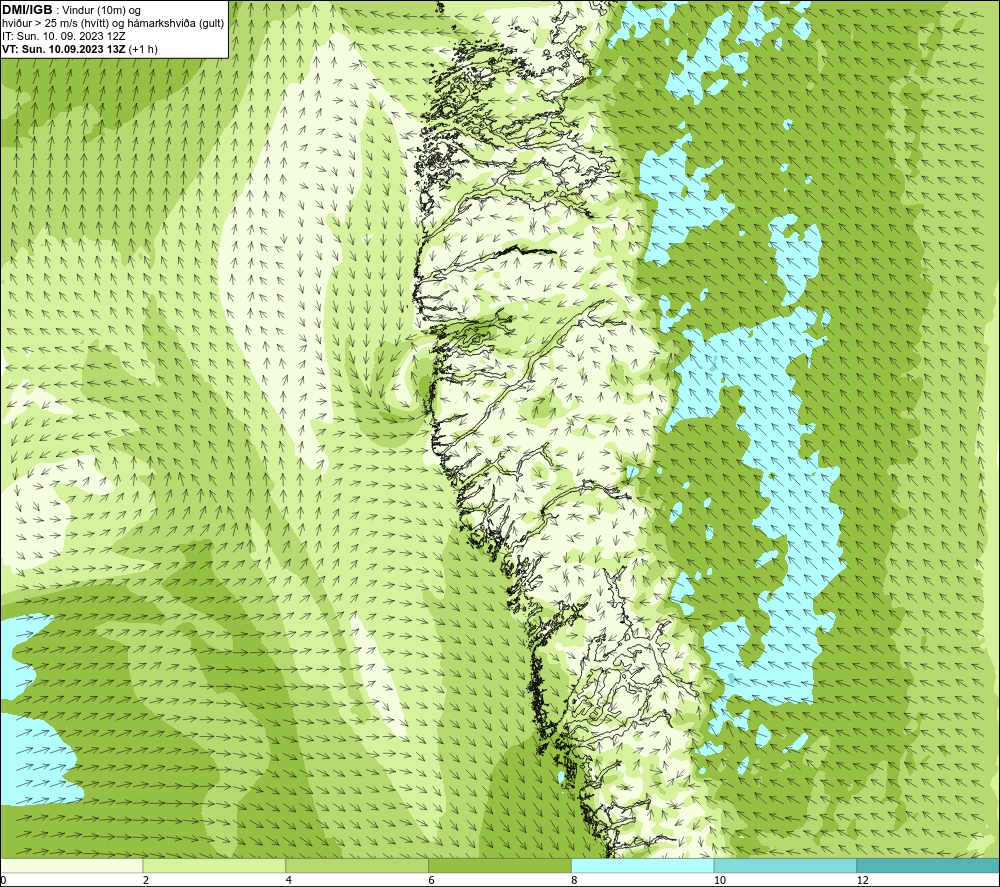The image size is (1000, 887).
Task: Click the legend scale value '0'
Action: point(4,880)
